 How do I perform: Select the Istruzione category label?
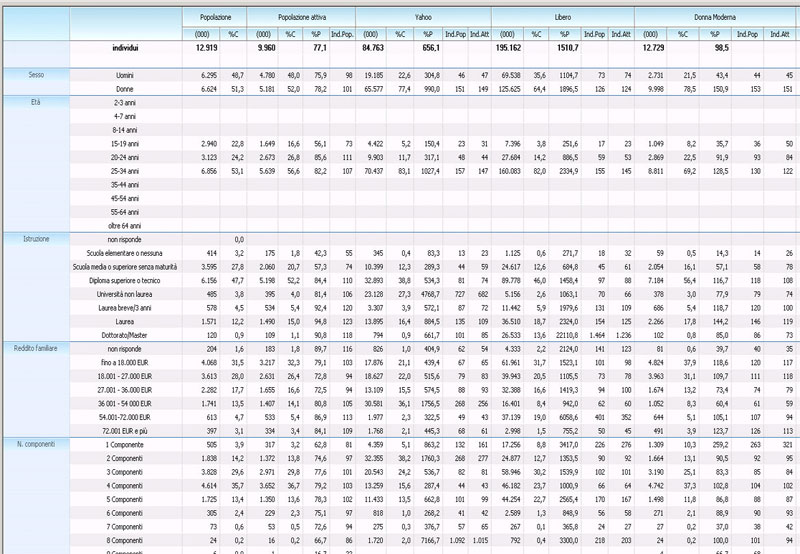(36, 239)
